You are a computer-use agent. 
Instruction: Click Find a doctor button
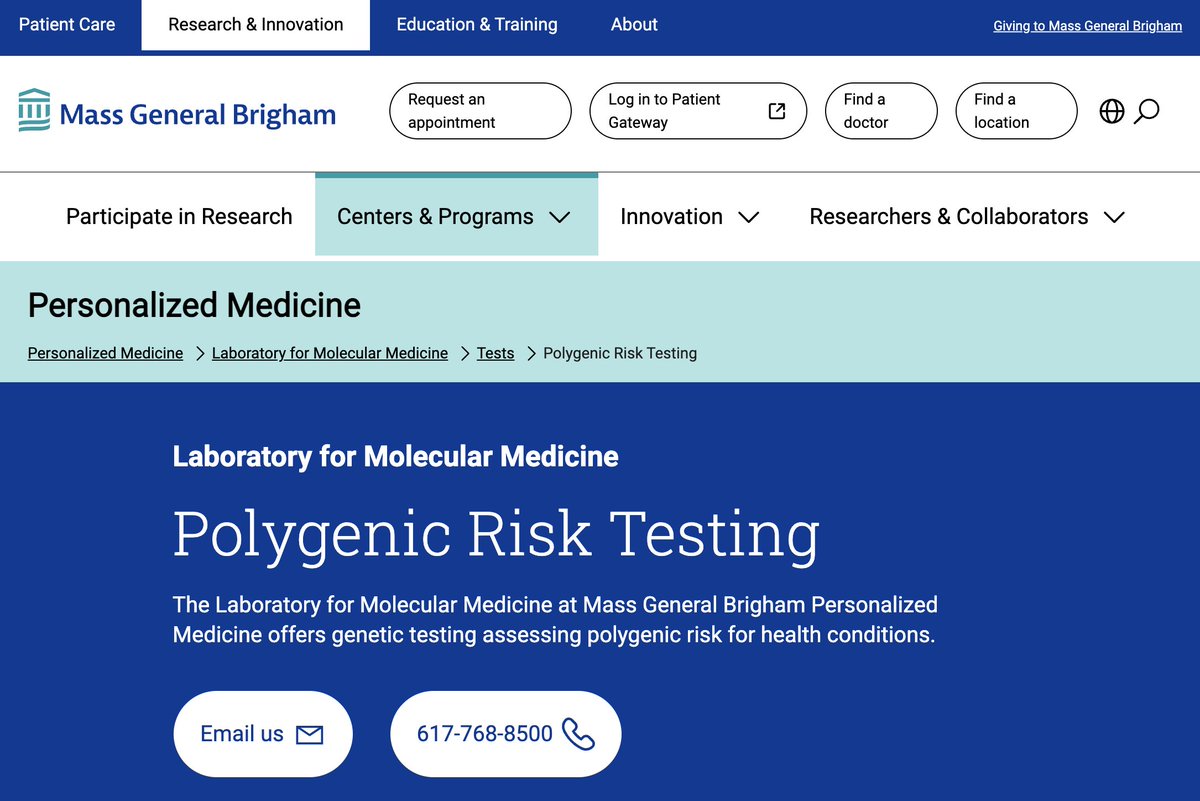pos(881,111)
